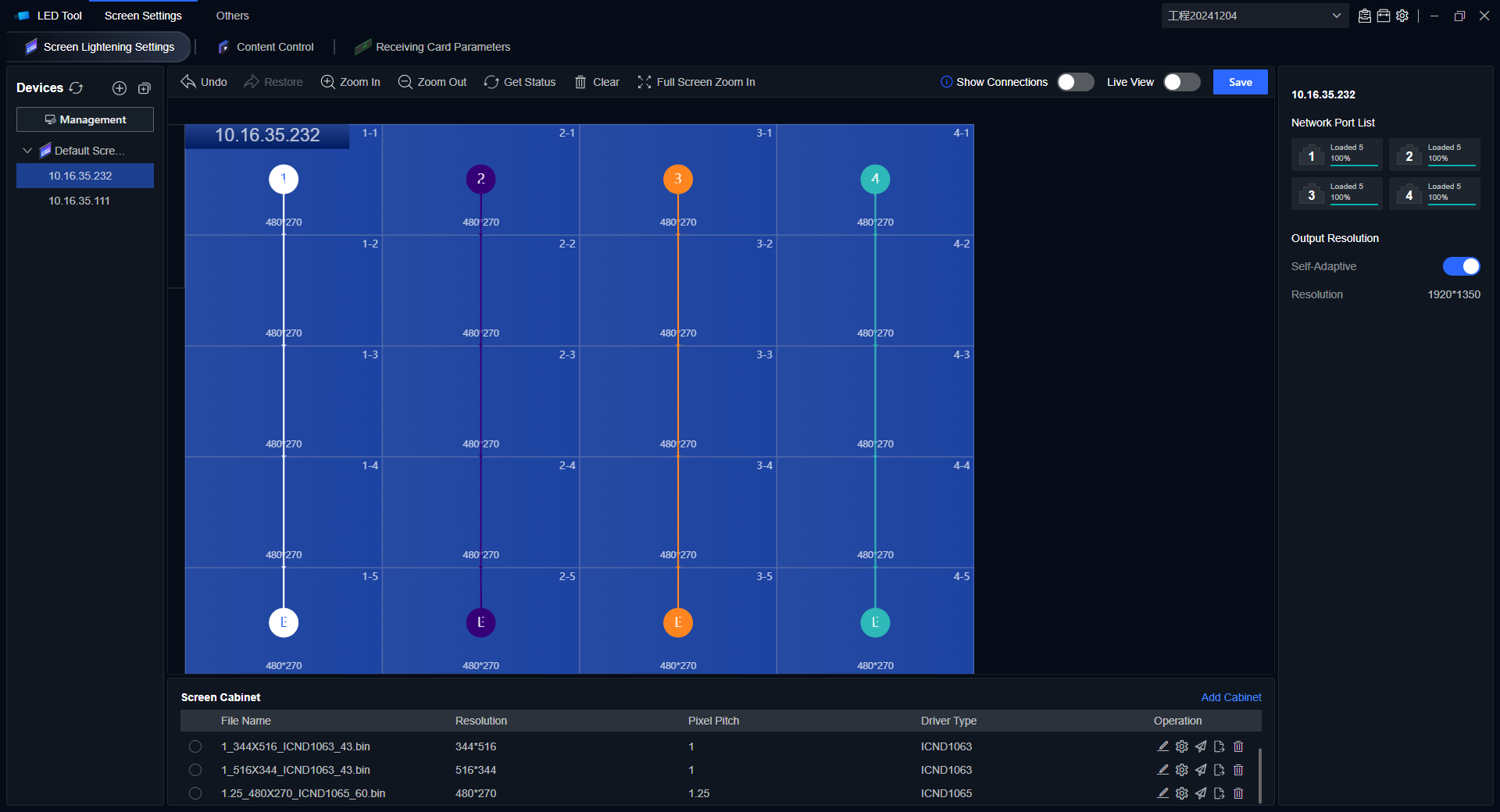Click the Get Status refresh icon
The width and height of the screenshot is (1500, 812).
(491, 82)
